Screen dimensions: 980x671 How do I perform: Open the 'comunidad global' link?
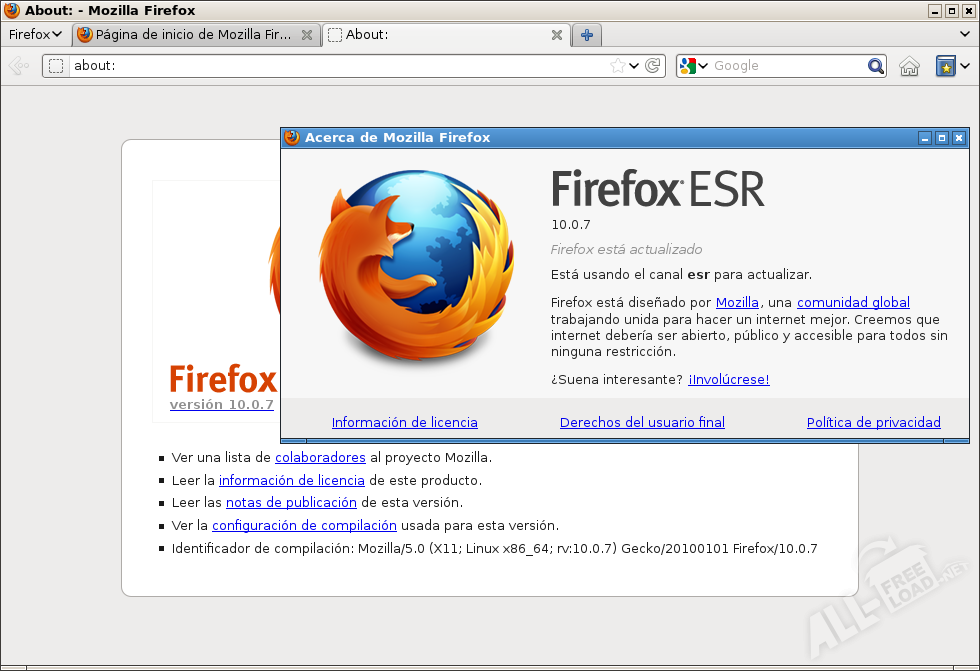(853, 302)
